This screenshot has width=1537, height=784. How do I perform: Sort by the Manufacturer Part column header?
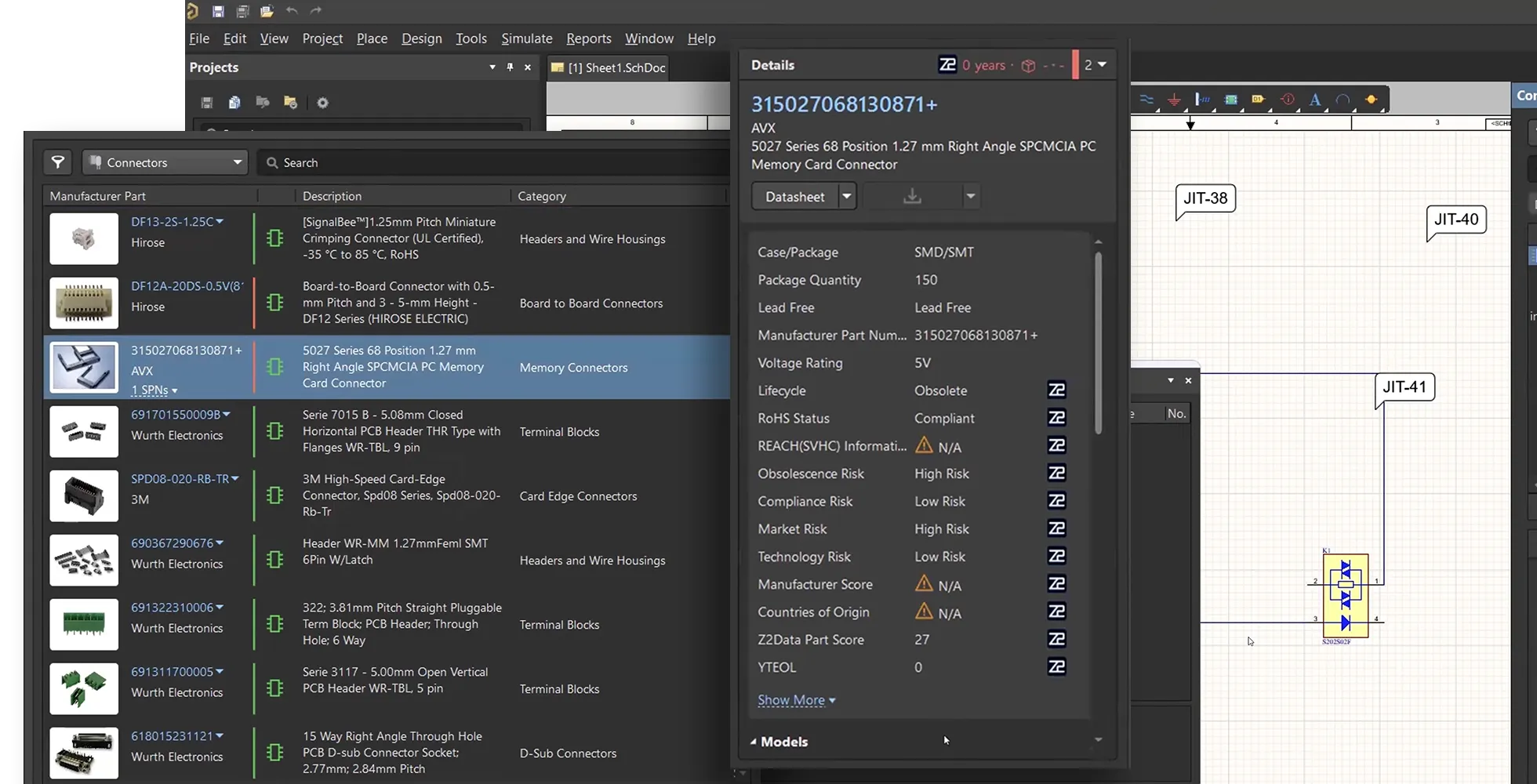tap(97, 196)
